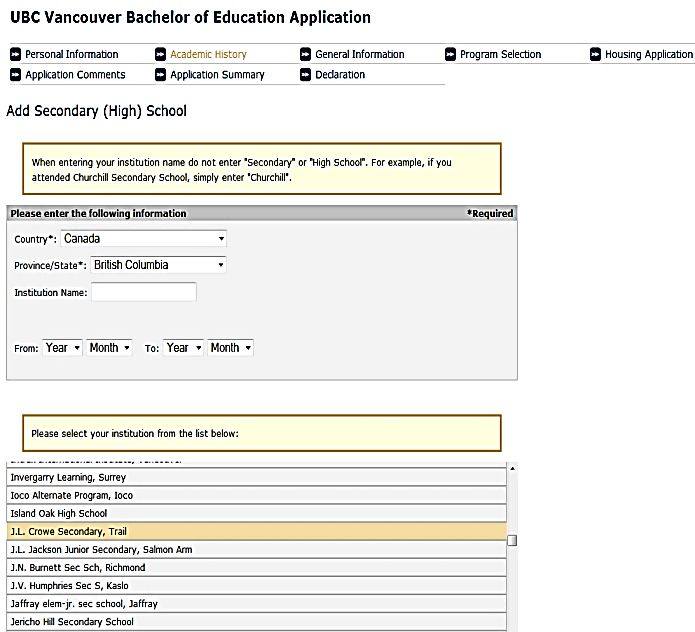Select Invergarry Learning, Surrey from the list
The image size is (695, 632).
point(257,477)
